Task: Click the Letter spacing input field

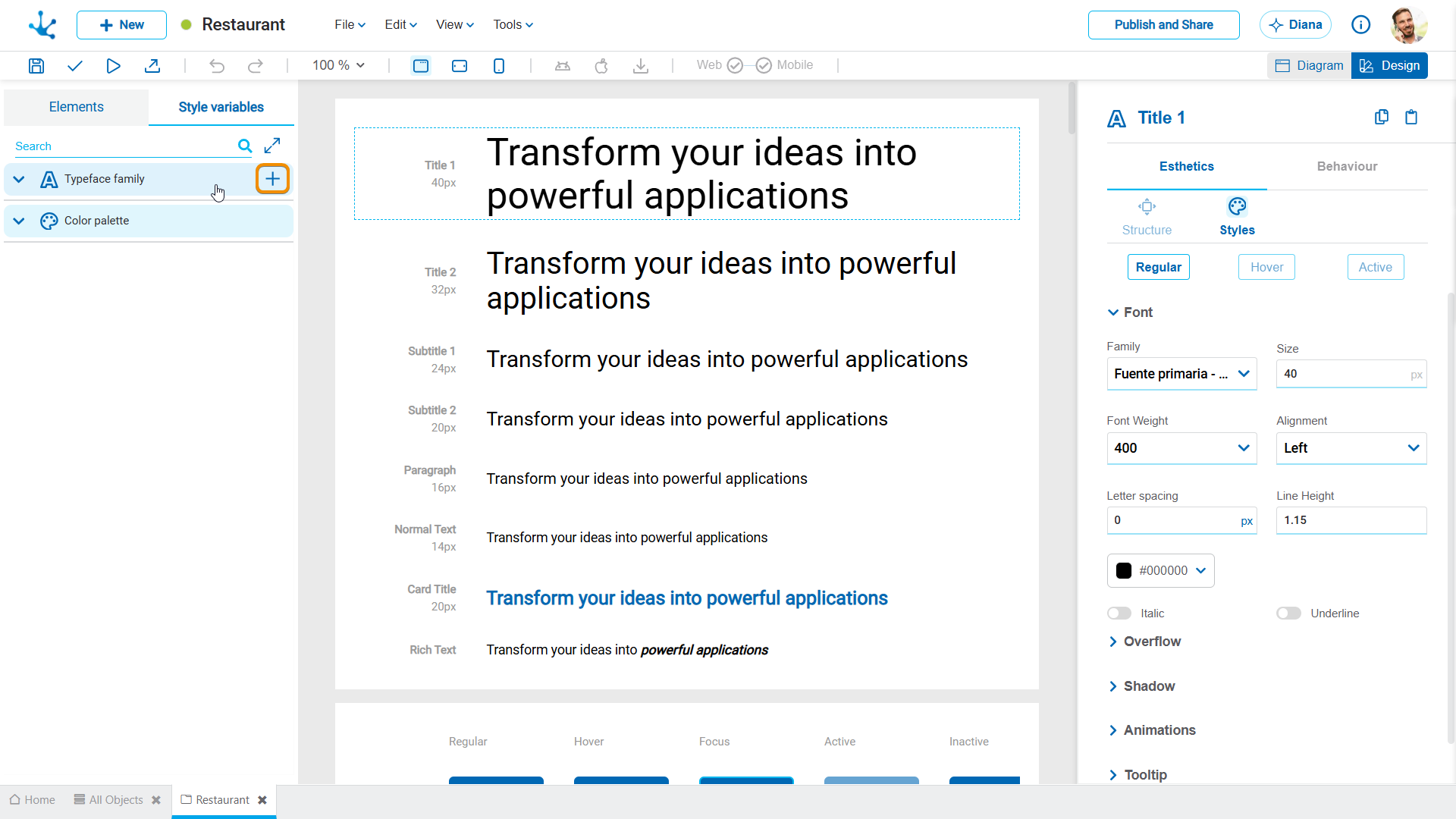Action: (1181, 520)
